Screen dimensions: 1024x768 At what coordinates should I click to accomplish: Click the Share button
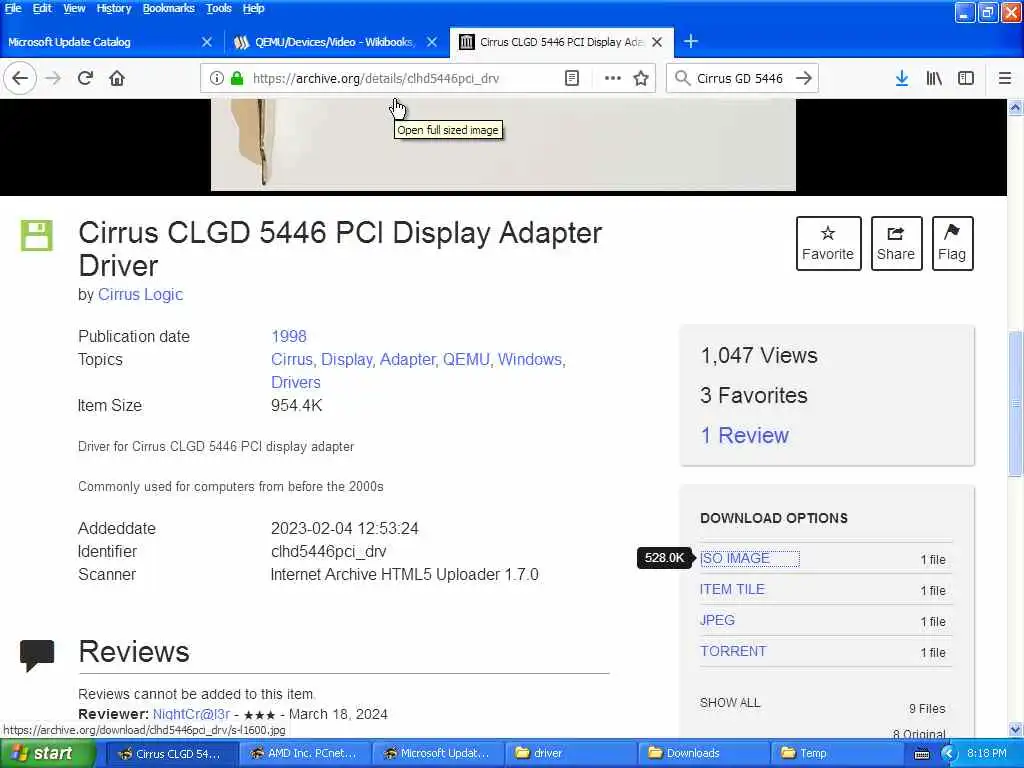coord(896,243)
